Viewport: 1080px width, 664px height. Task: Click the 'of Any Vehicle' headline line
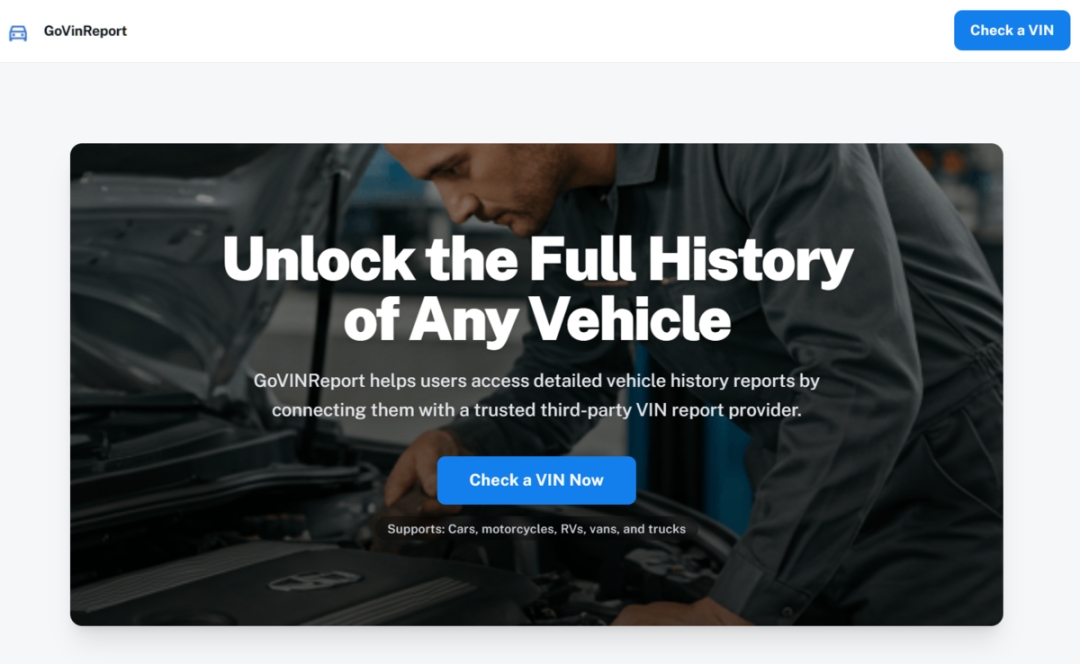point(537,319)
